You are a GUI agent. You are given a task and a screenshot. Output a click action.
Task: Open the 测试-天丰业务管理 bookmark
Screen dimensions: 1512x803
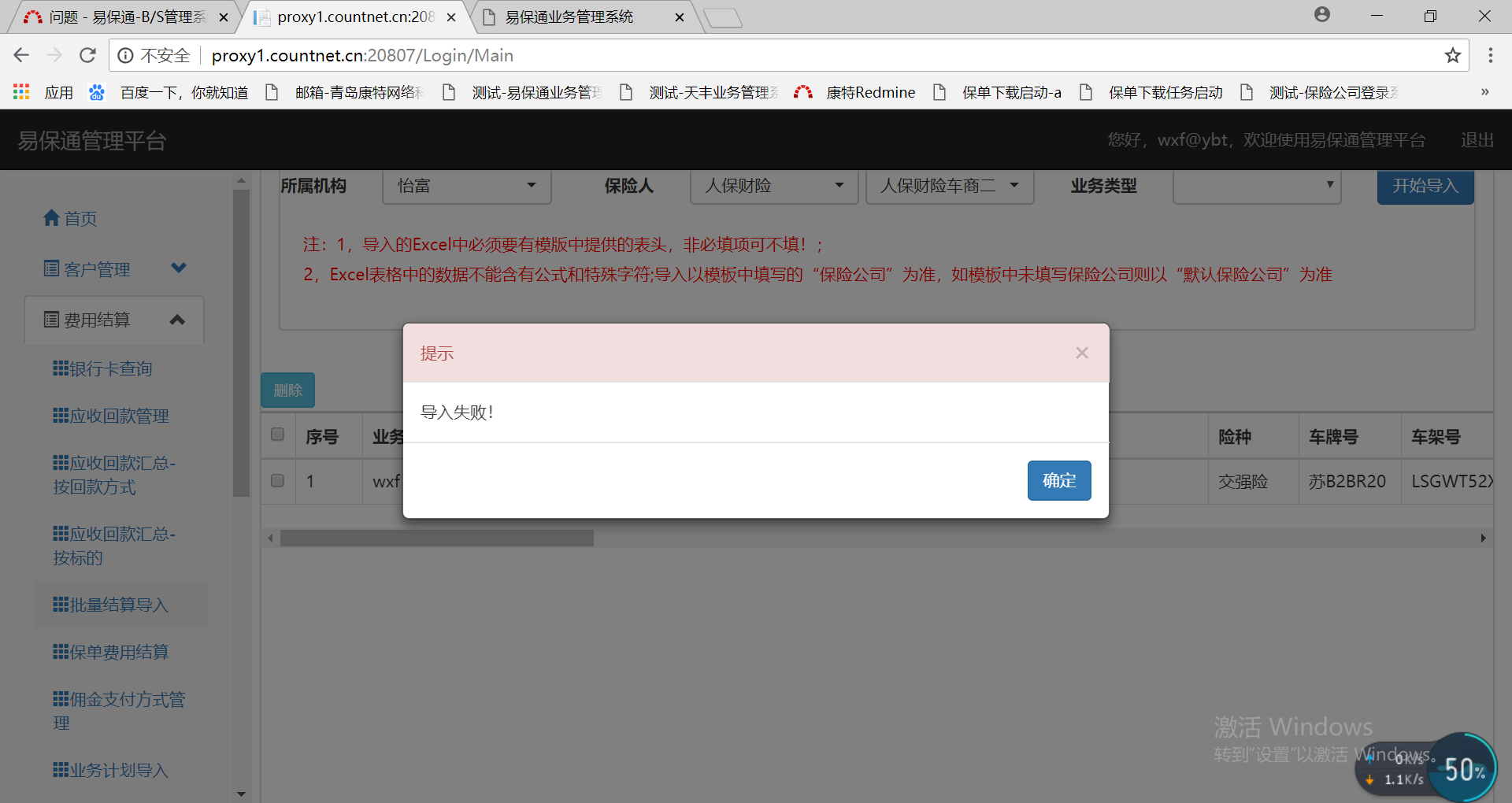[x=699, y=92]
